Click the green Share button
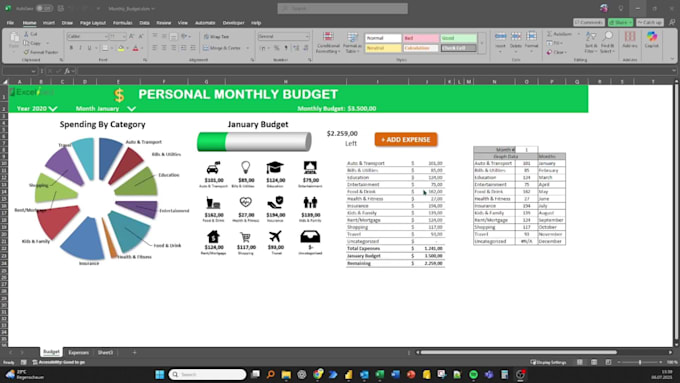 [x=620, y=23]
